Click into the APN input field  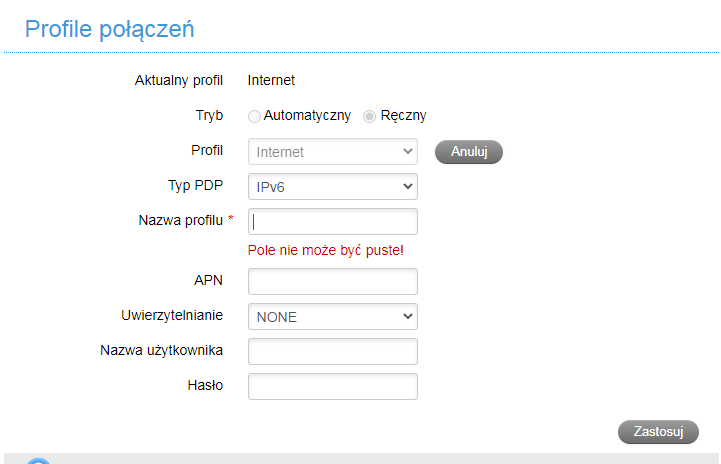(x=332, y=282)
